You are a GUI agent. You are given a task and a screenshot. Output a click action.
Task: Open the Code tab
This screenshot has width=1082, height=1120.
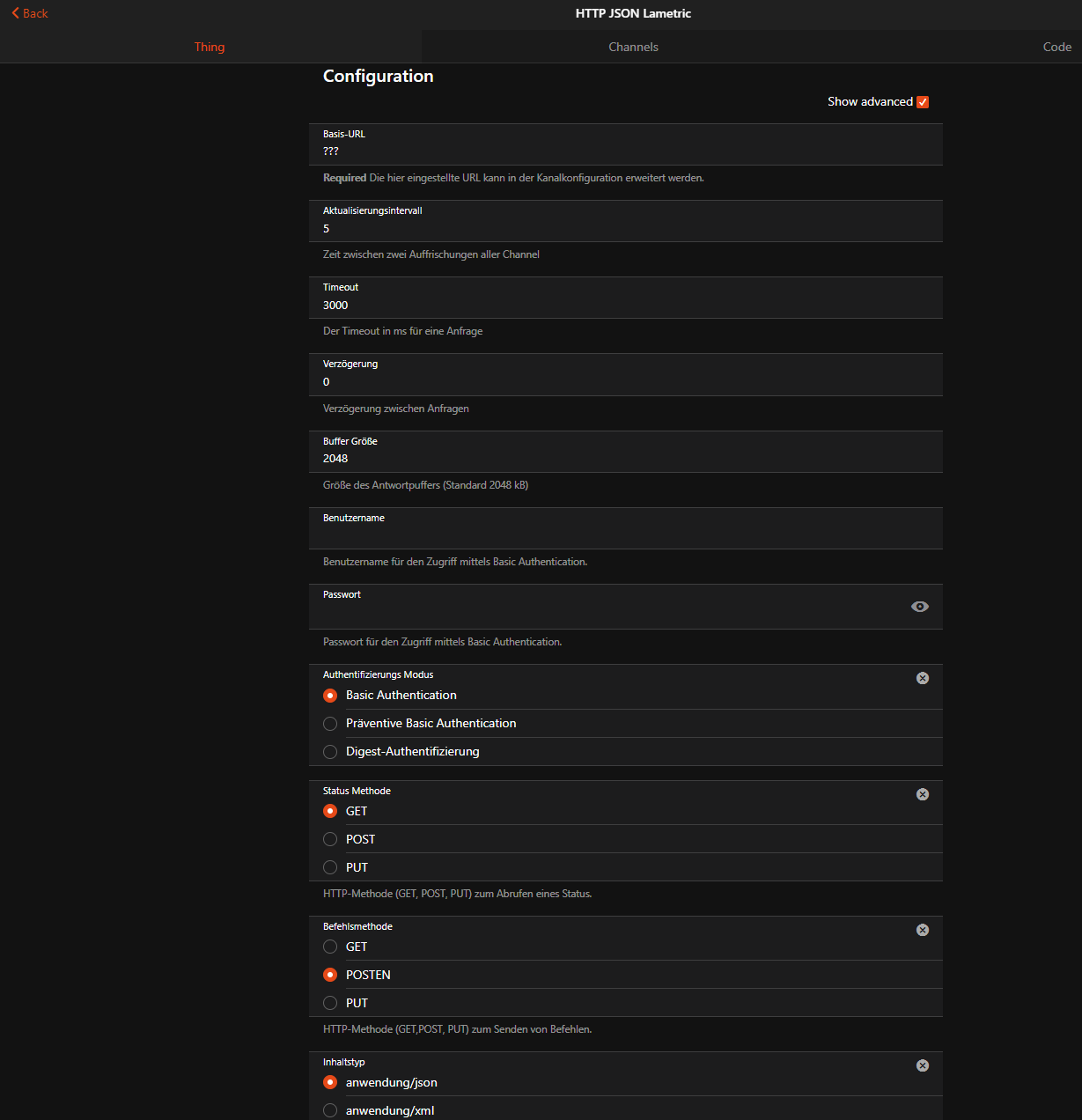coord(1056,47)
